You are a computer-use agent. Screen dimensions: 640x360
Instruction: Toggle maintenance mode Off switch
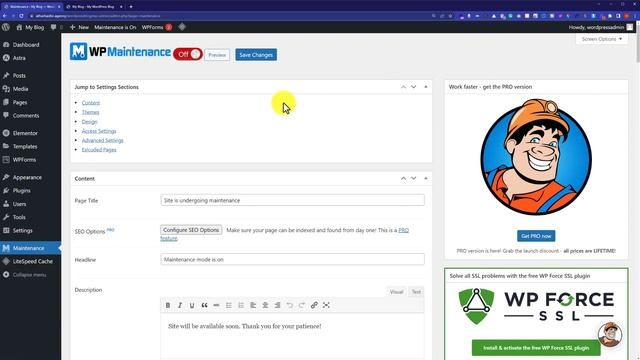coord(188,54)
